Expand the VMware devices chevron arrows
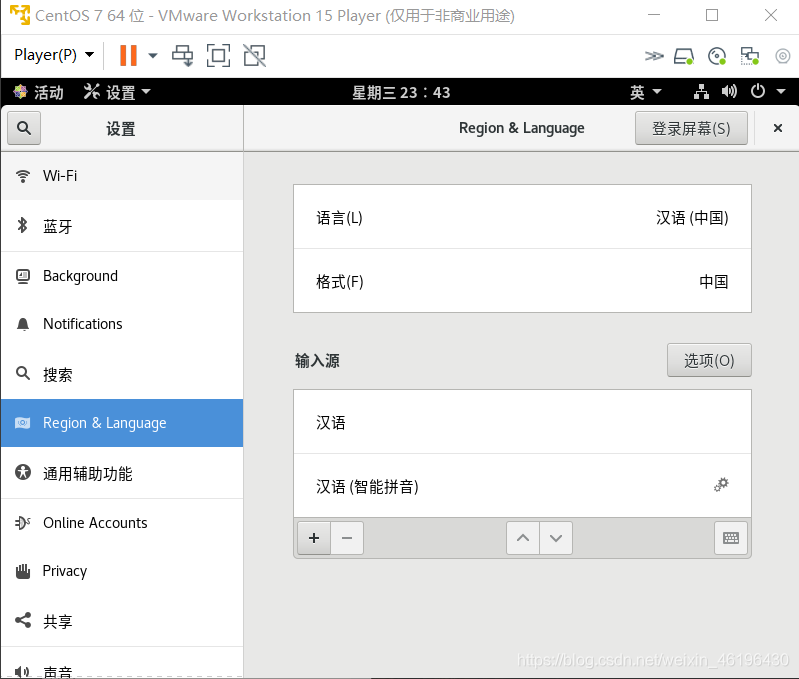Screen dimensions: 799x679 click(x=654, y=56)
